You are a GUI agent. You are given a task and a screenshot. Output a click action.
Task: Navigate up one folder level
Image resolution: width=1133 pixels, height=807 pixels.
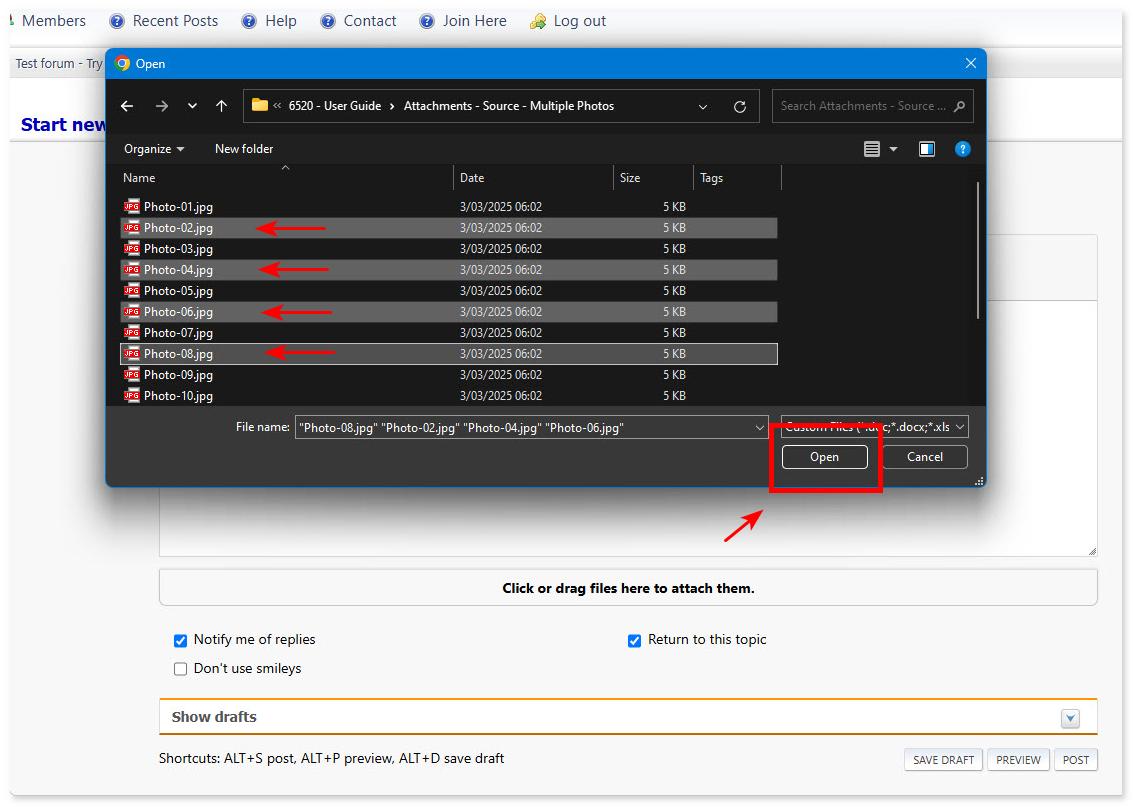tap(222, 105)
